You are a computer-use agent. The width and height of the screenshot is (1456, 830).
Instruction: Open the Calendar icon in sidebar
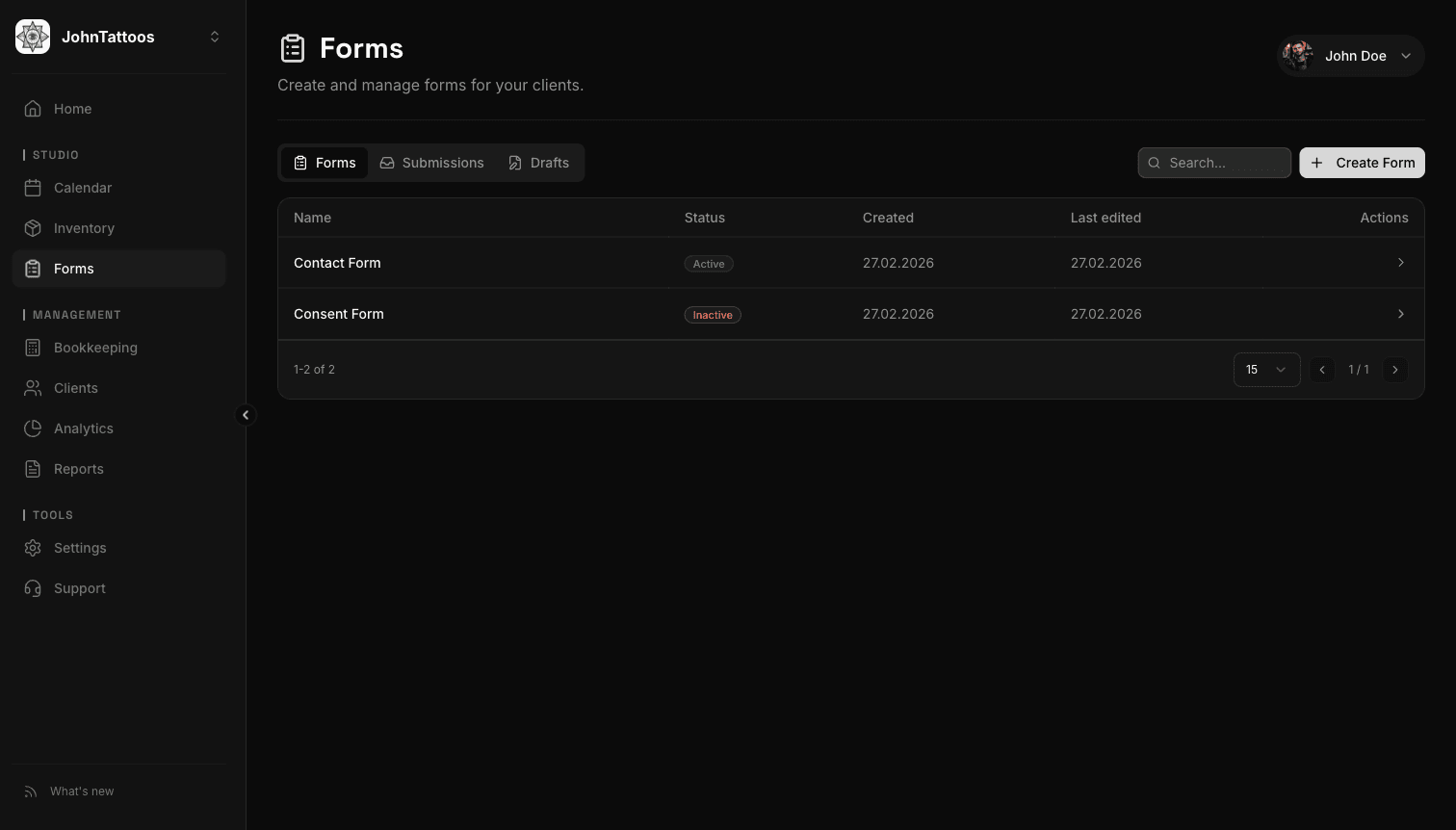(x=33, y=188)
